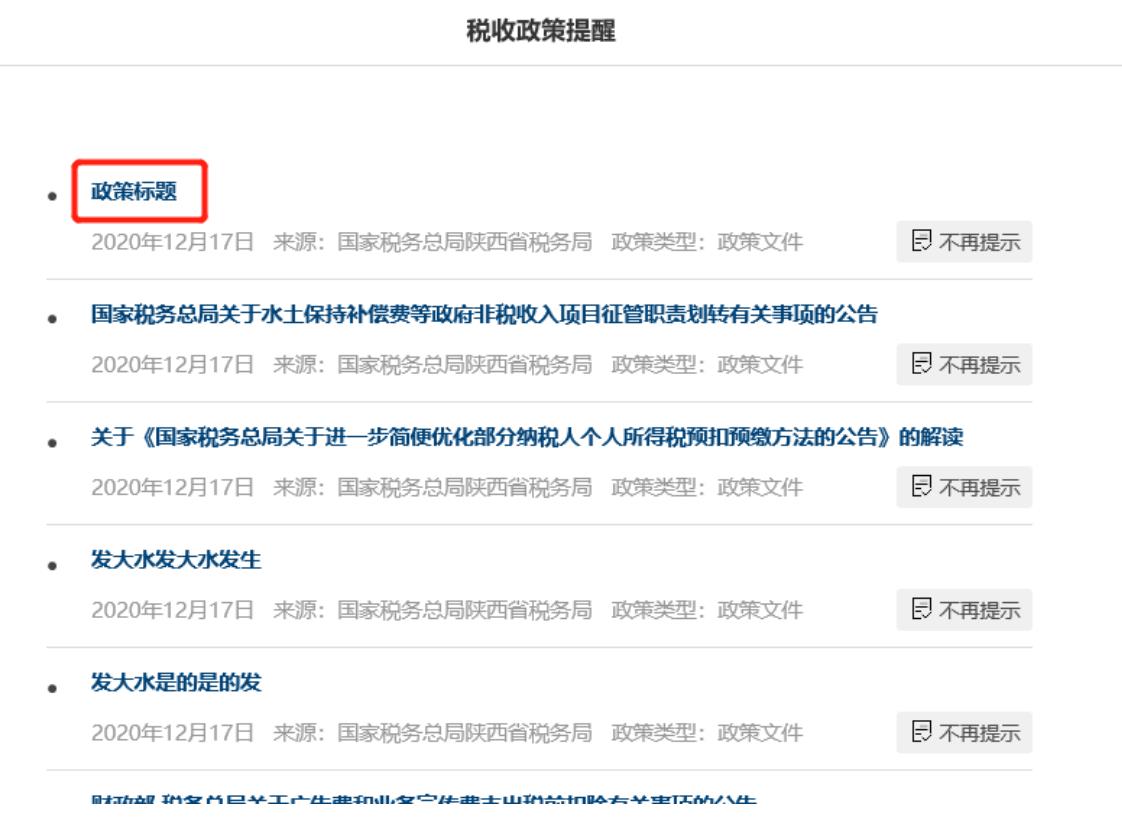
Task: Click the date under 发大水发大水发生
Action: [172, 610]
